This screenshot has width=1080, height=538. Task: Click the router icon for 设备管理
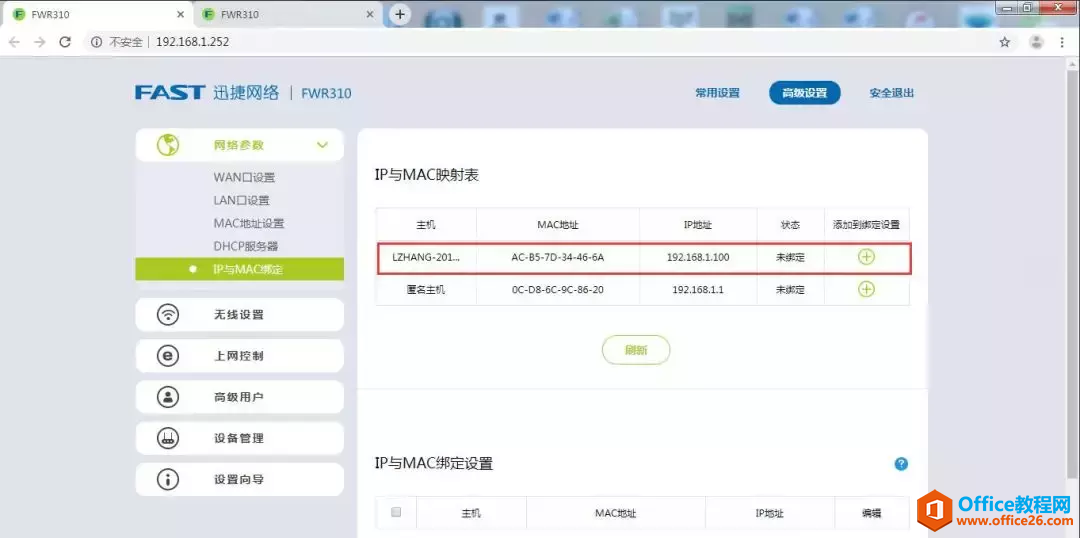pyautogui.click(x=168, y=438)
